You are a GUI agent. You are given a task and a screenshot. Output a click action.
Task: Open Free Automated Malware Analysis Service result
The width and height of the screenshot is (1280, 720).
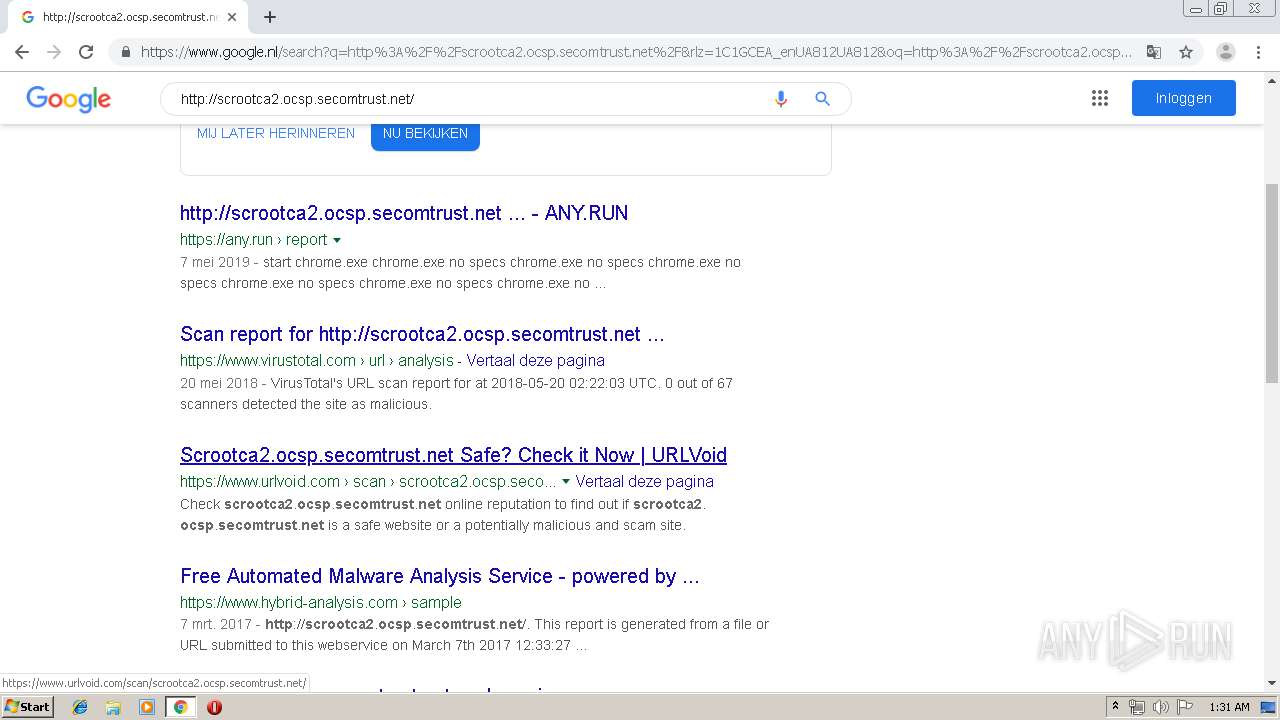(x=440, y=576)
